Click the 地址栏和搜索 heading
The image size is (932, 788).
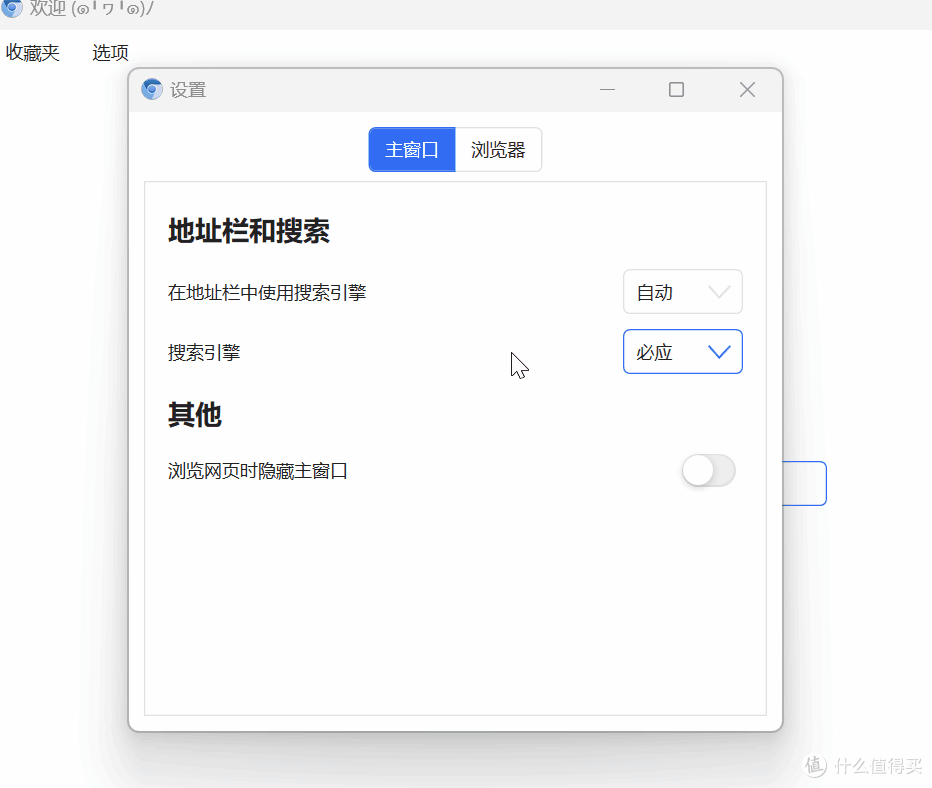pos(248,231)
